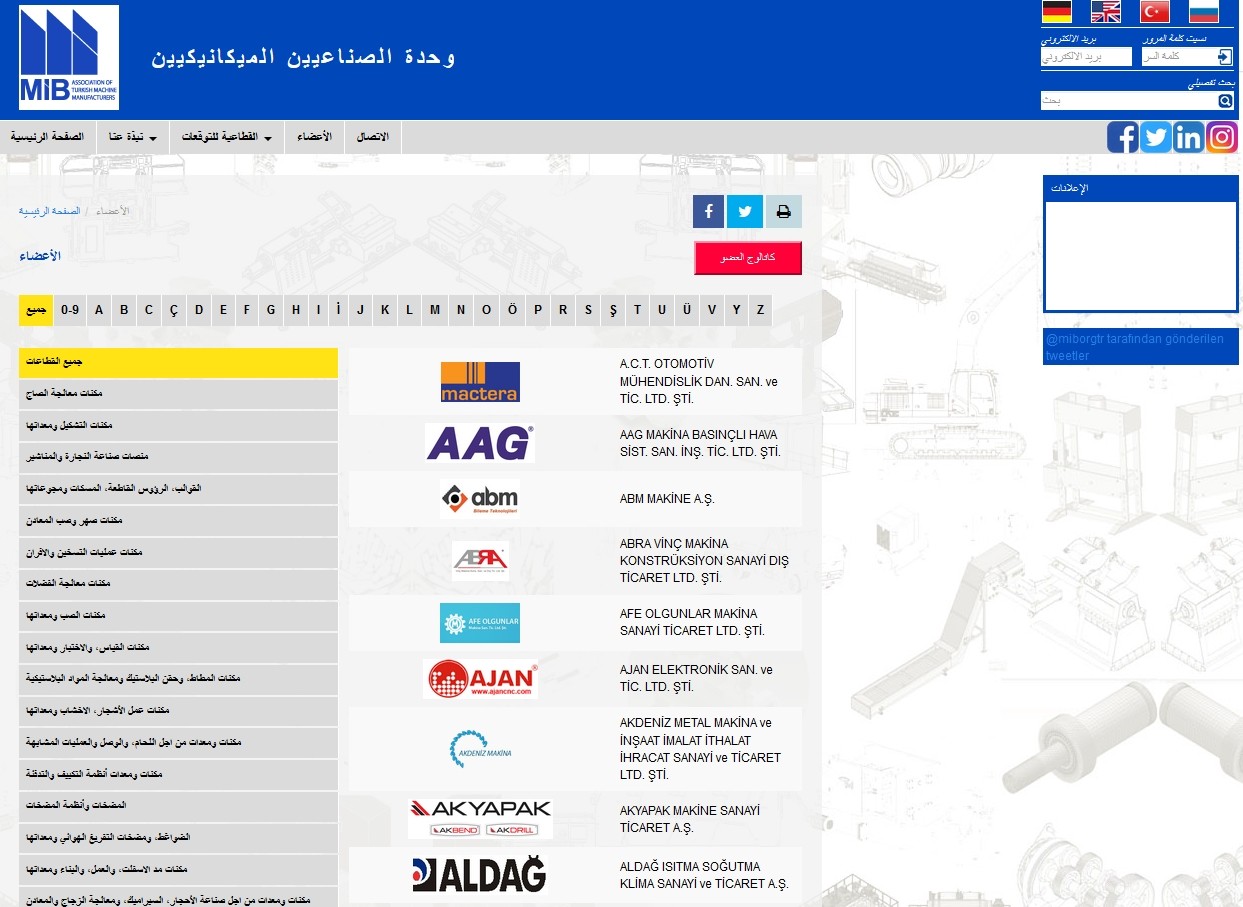Switch language via Turkish flag

tap(1155, 12)
